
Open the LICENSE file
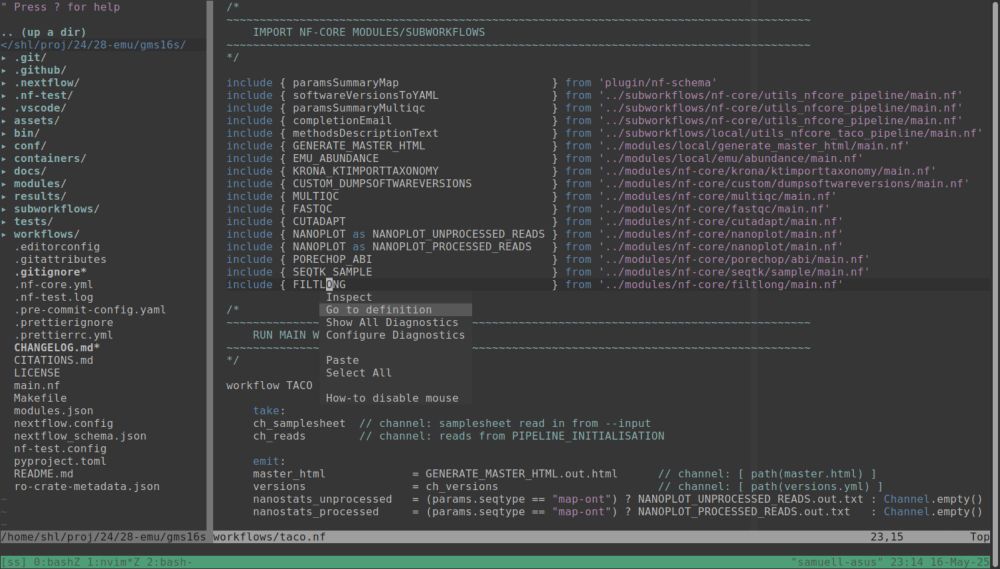[37, 373]
